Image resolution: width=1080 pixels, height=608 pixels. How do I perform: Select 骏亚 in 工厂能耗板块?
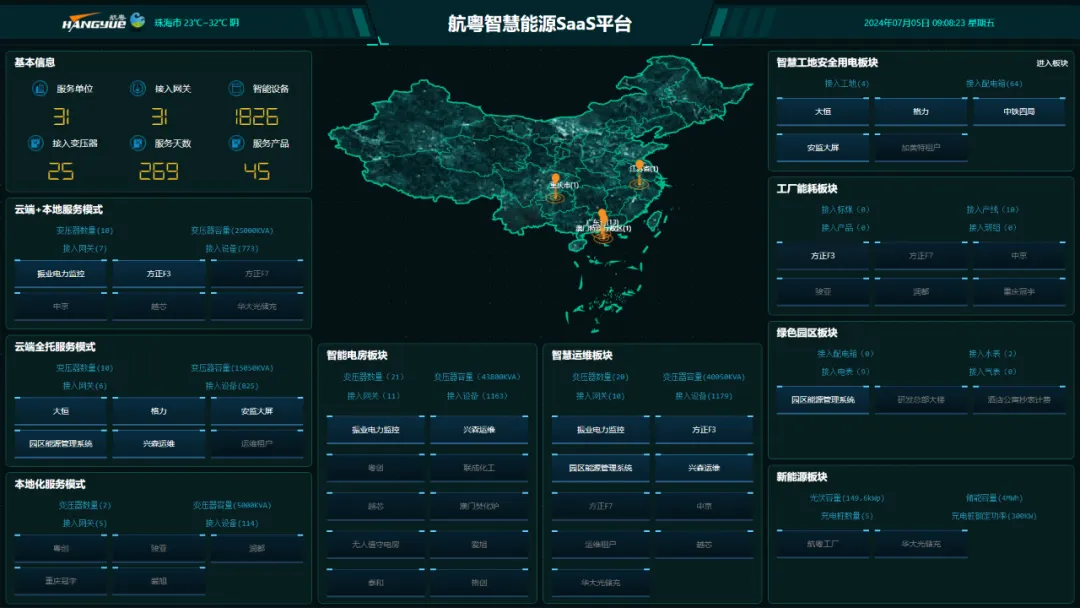[x=823, y=292]
